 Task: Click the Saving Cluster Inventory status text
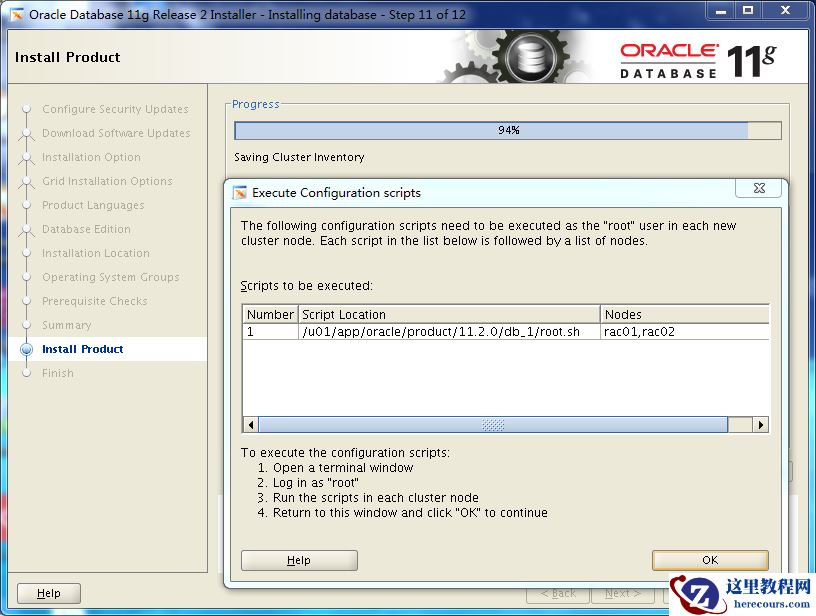299,157
